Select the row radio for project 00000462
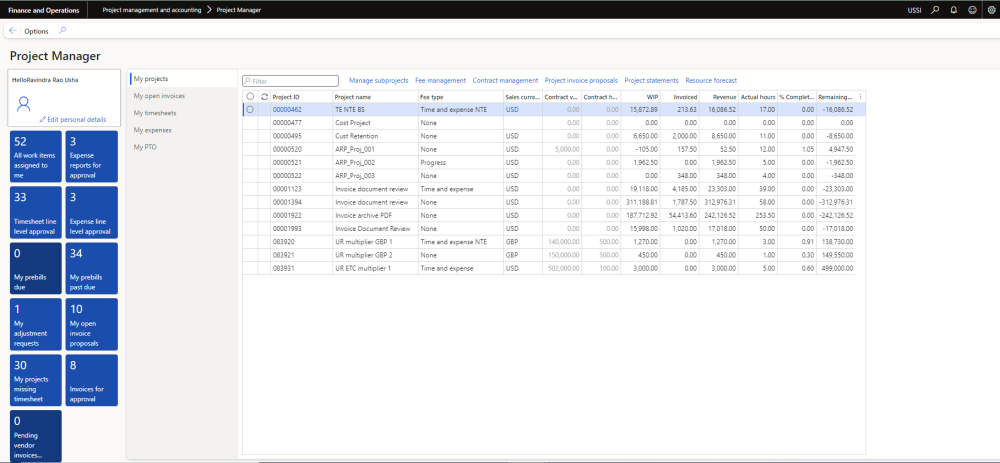Image resolution: width=1000 pixels, height=463 pixels. (250, 109)
